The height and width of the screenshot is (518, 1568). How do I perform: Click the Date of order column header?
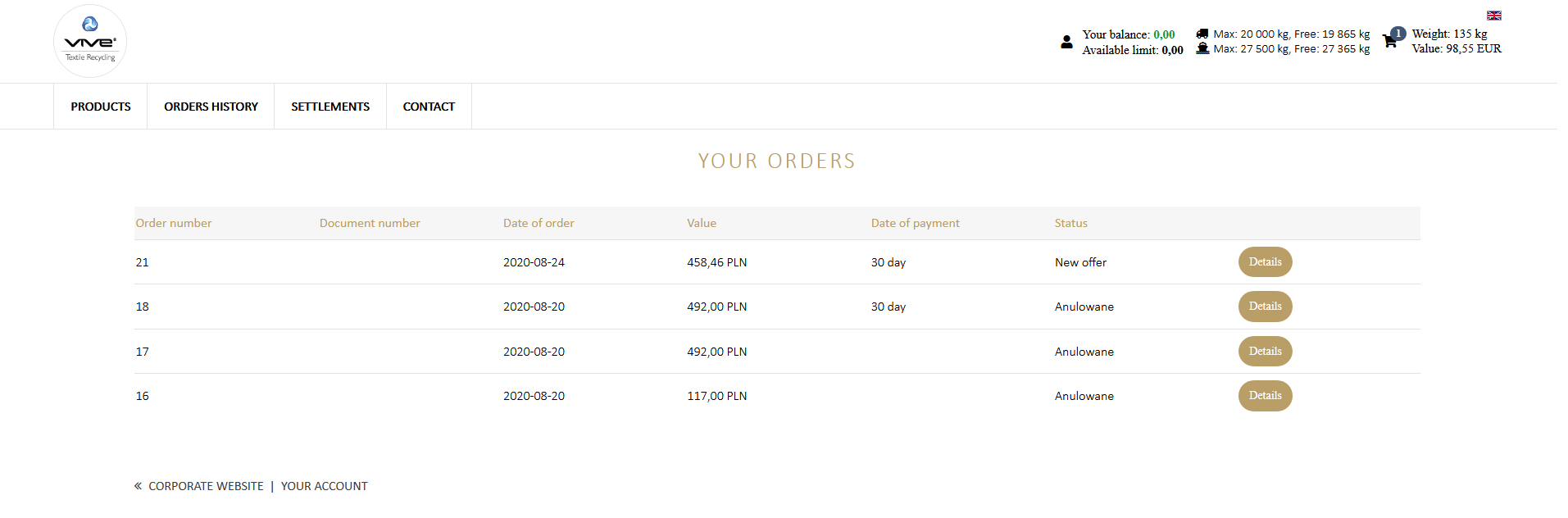(539, 223)
